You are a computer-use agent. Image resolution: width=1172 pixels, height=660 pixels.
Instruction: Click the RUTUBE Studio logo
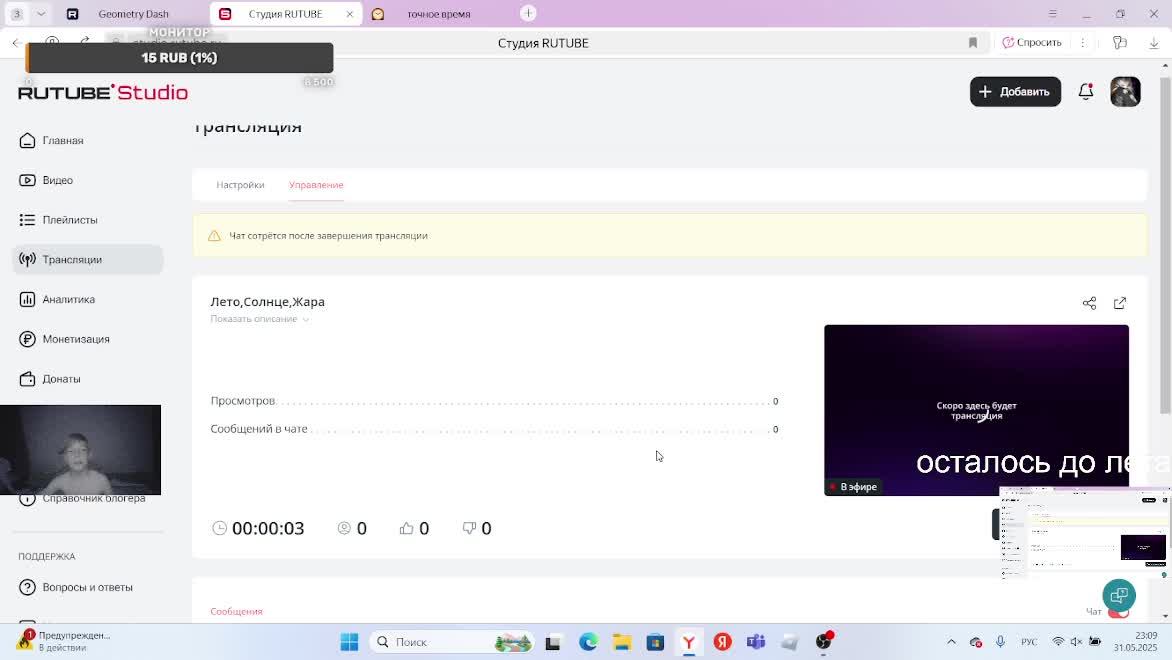pos(103,92)
